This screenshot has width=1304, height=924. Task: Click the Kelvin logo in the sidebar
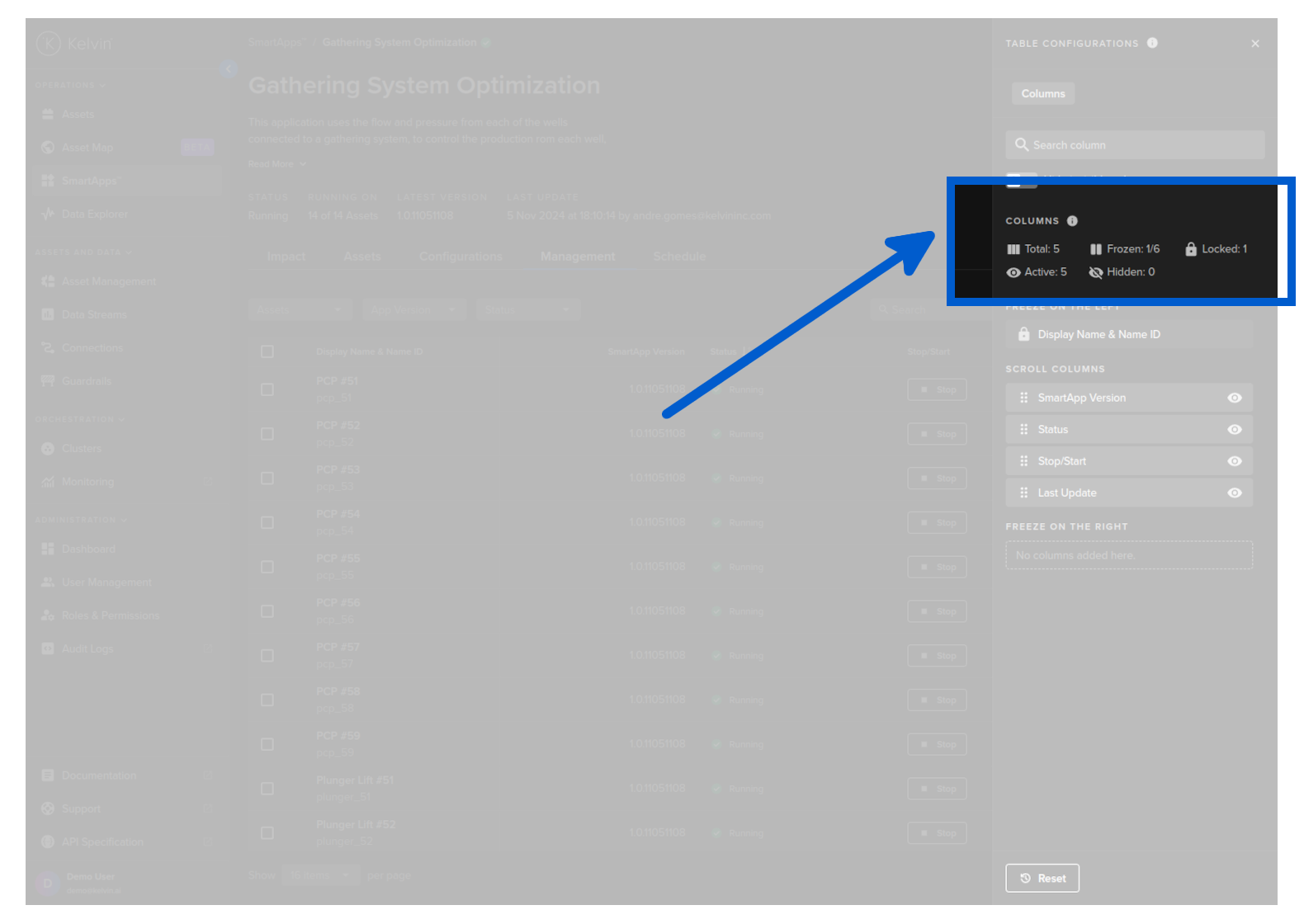point(49,43)
